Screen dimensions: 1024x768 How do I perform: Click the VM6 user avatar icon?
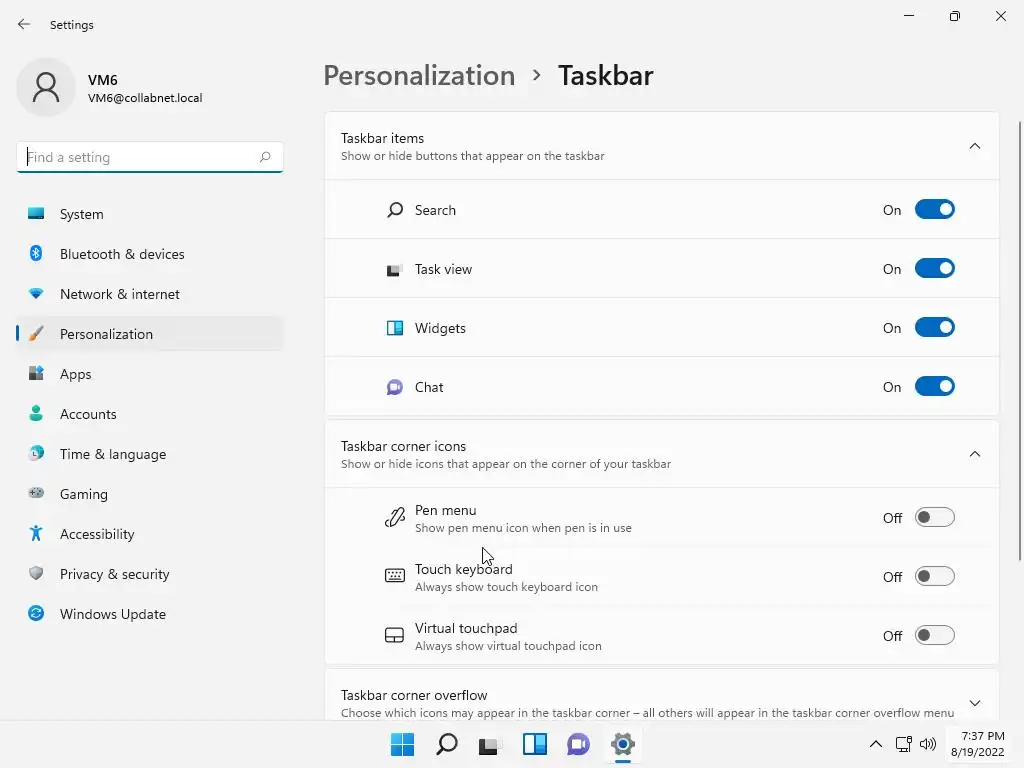tap(46, 87)
